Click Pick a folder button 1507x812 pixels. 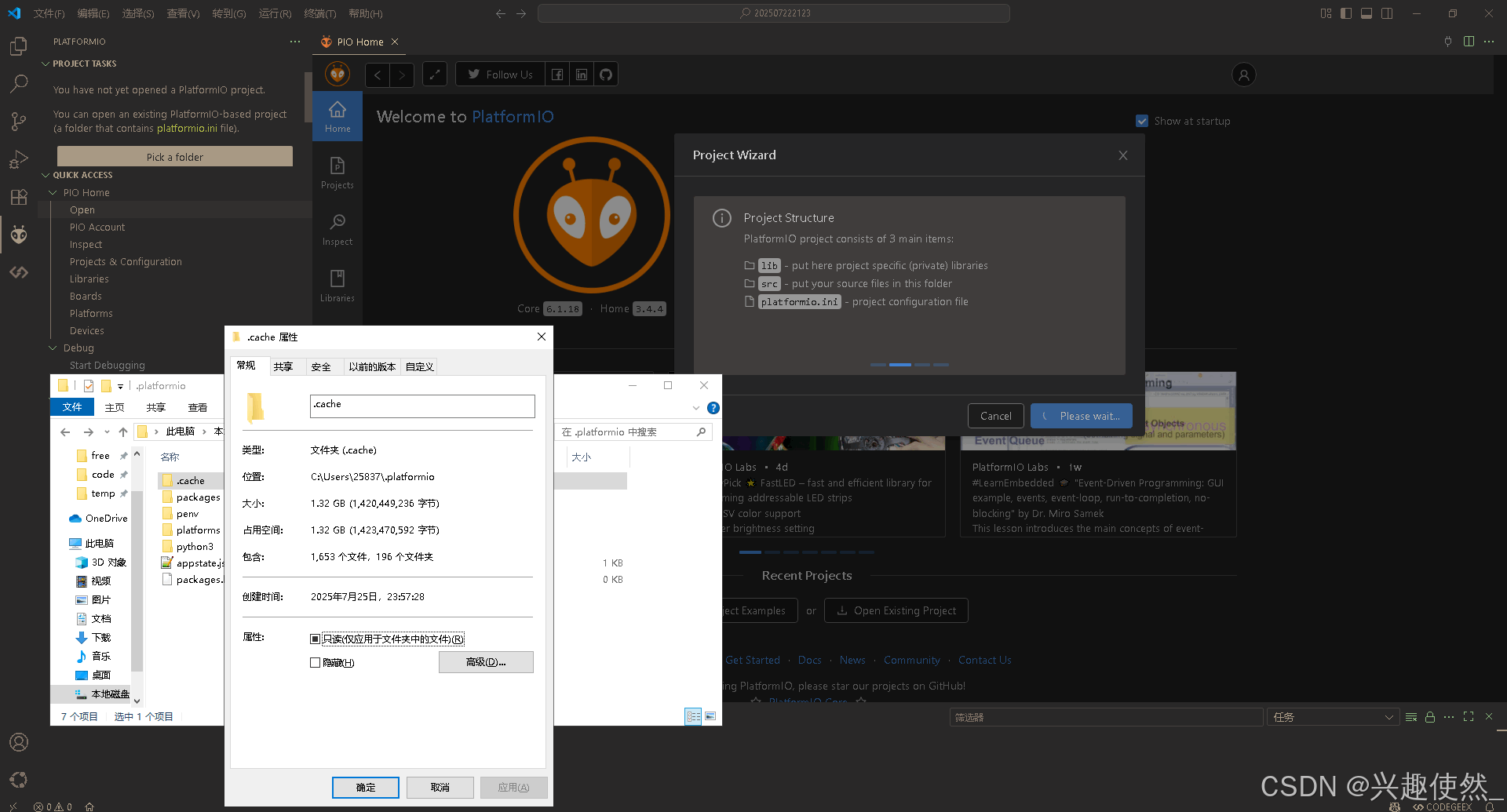[175, 157]
